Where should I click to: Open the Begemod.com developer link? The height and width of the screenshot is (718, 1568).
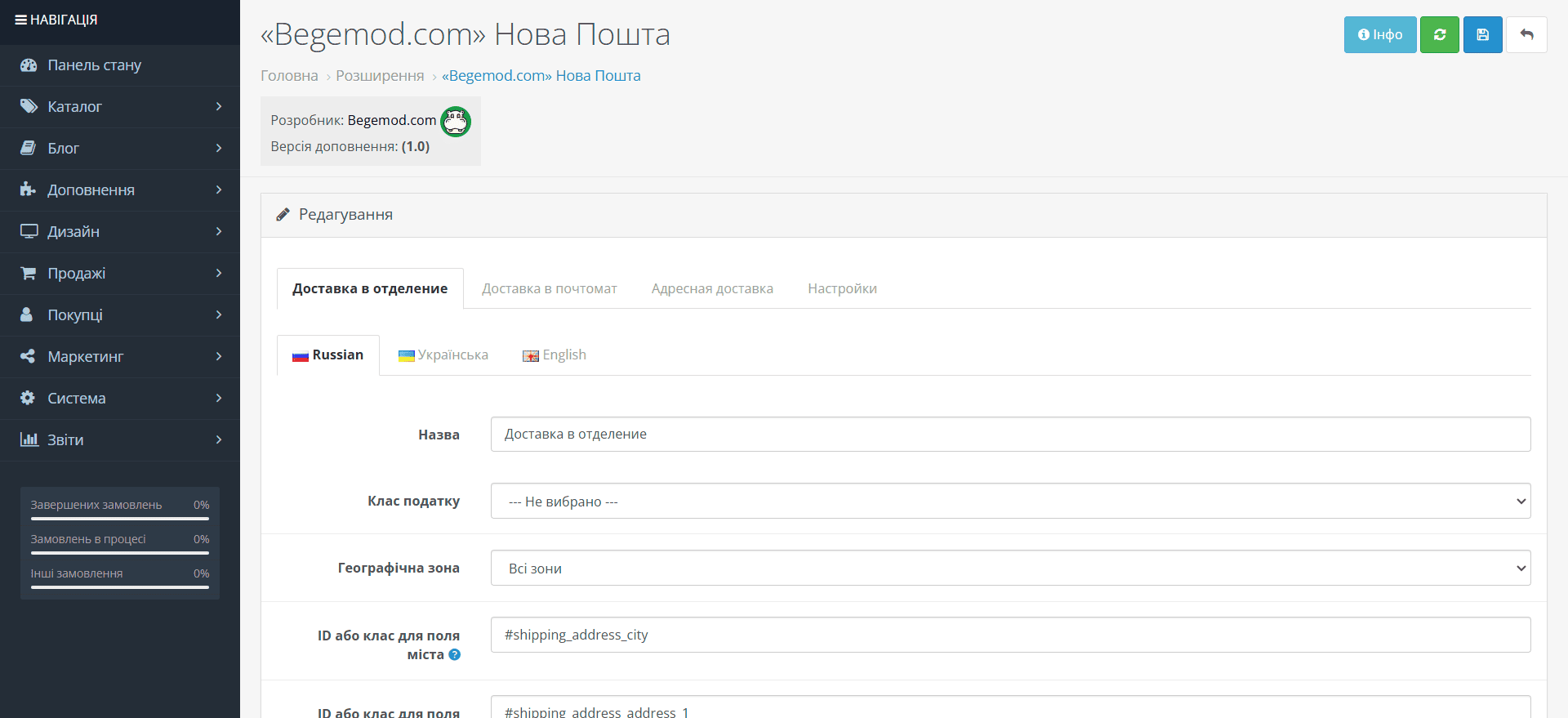pos(392,120)
